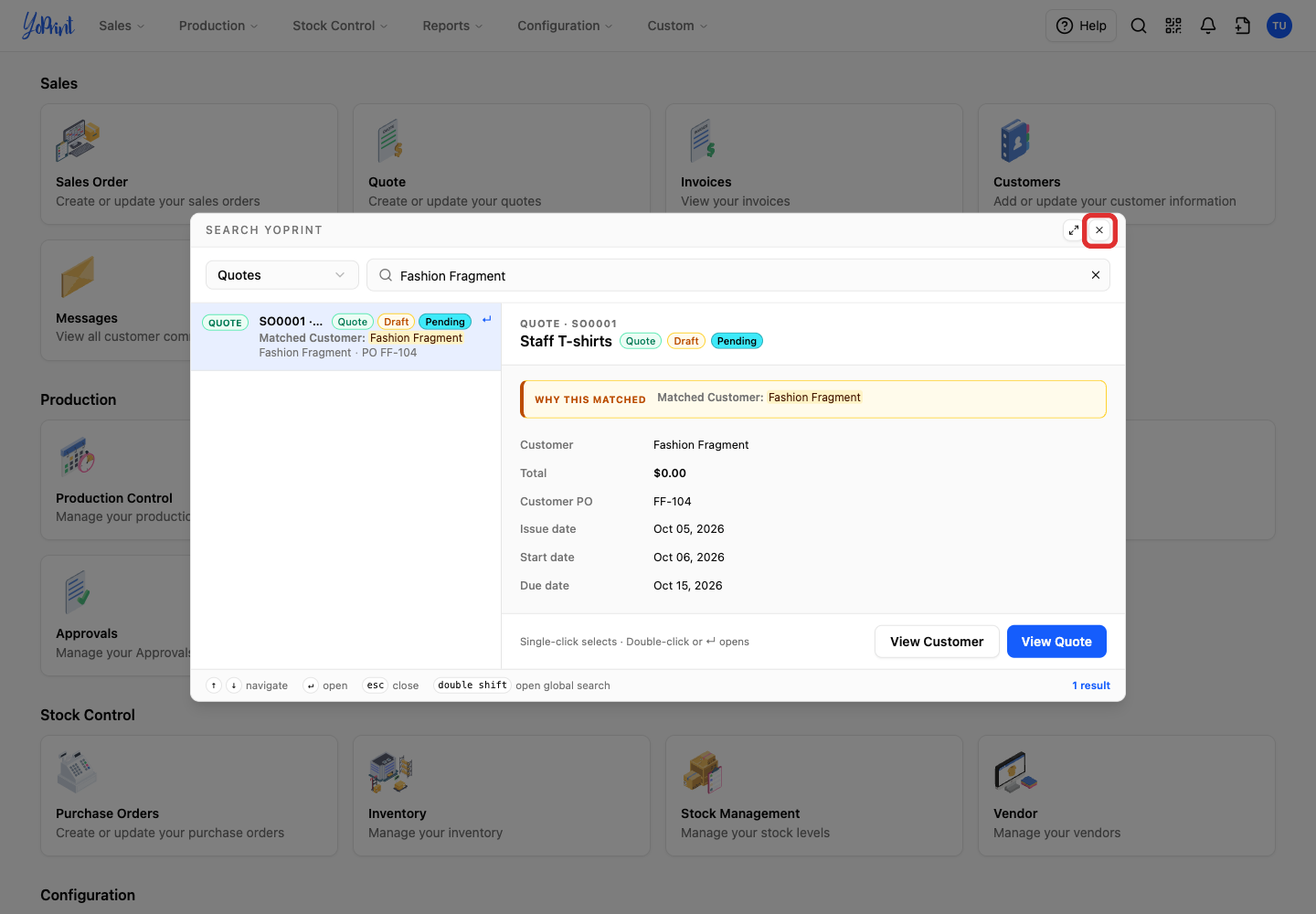Viewport: 1316px width, 914px height.
Task: Expand the Reports menu
Action: click(452, 26)
